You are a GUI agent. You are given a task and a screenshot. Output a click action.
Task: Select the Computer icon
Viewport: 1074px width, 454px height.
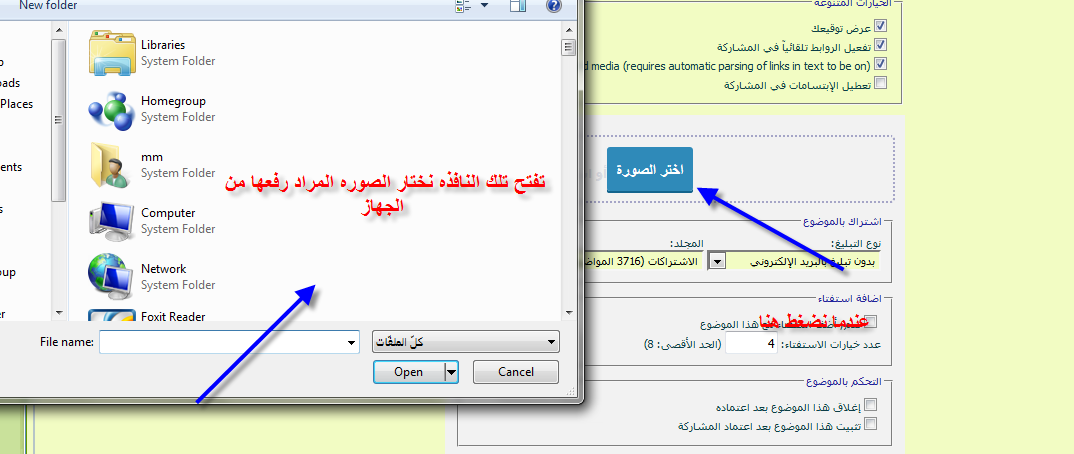(112, 220)
